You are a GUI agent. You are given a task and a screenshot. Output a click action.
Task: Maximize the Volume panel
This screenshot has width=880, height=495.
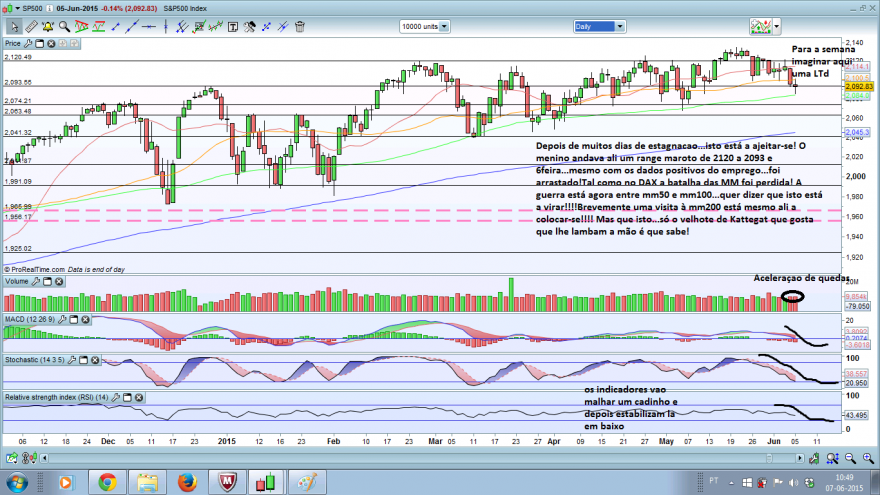pyautogui.click(x=48, y=281)
